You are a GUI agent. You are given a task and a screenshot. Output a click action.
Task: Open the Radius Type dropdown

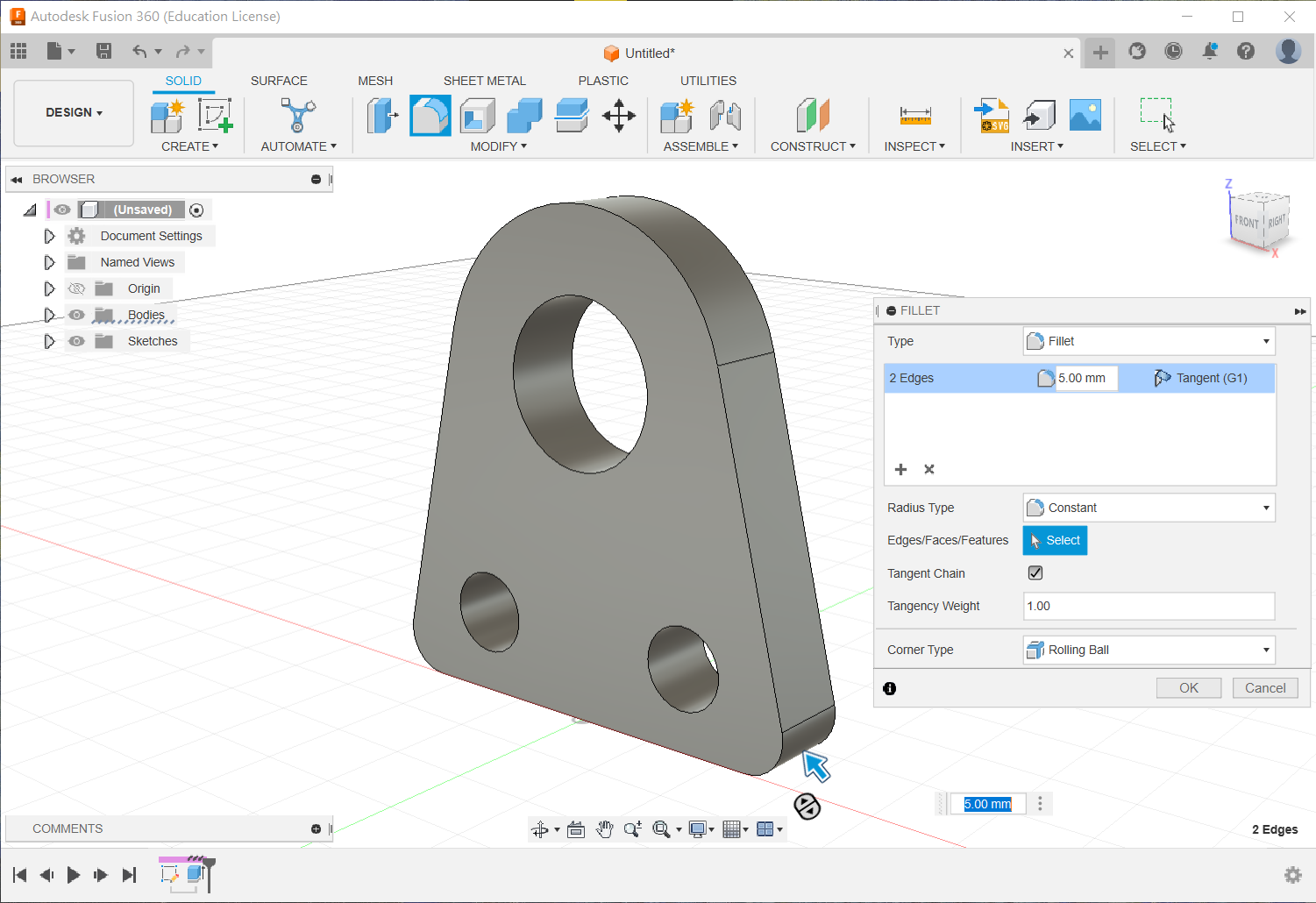[x=1149, y=508]
